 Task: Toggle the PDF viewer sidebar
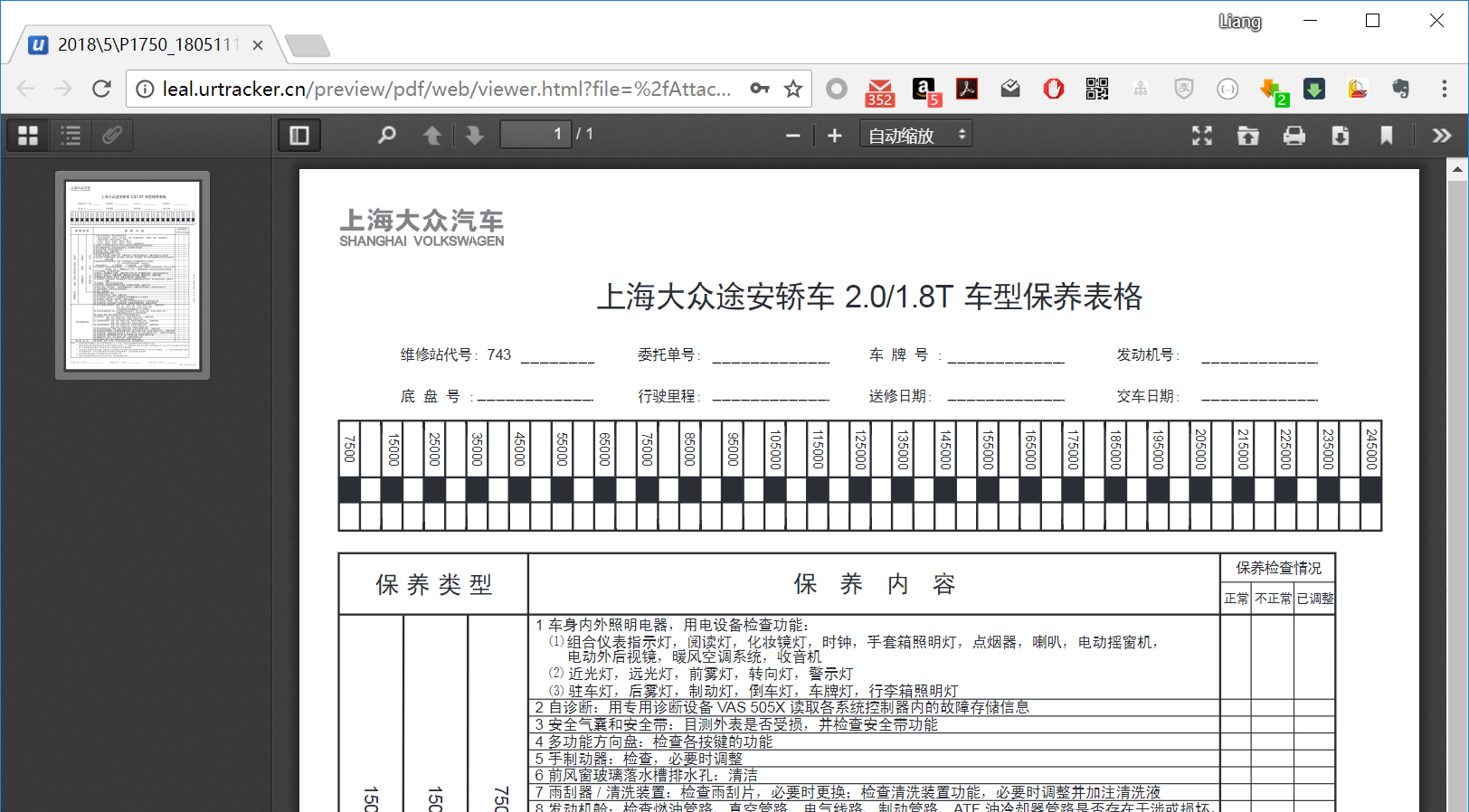coord(299,136)
